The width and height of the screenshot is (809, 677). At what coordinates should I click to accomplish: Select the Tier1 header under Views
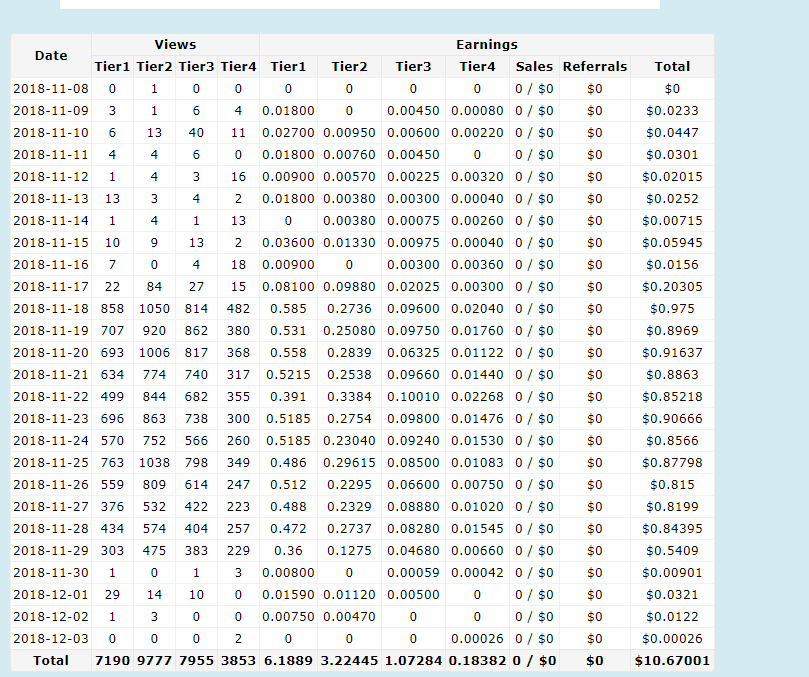click(112, 67)
